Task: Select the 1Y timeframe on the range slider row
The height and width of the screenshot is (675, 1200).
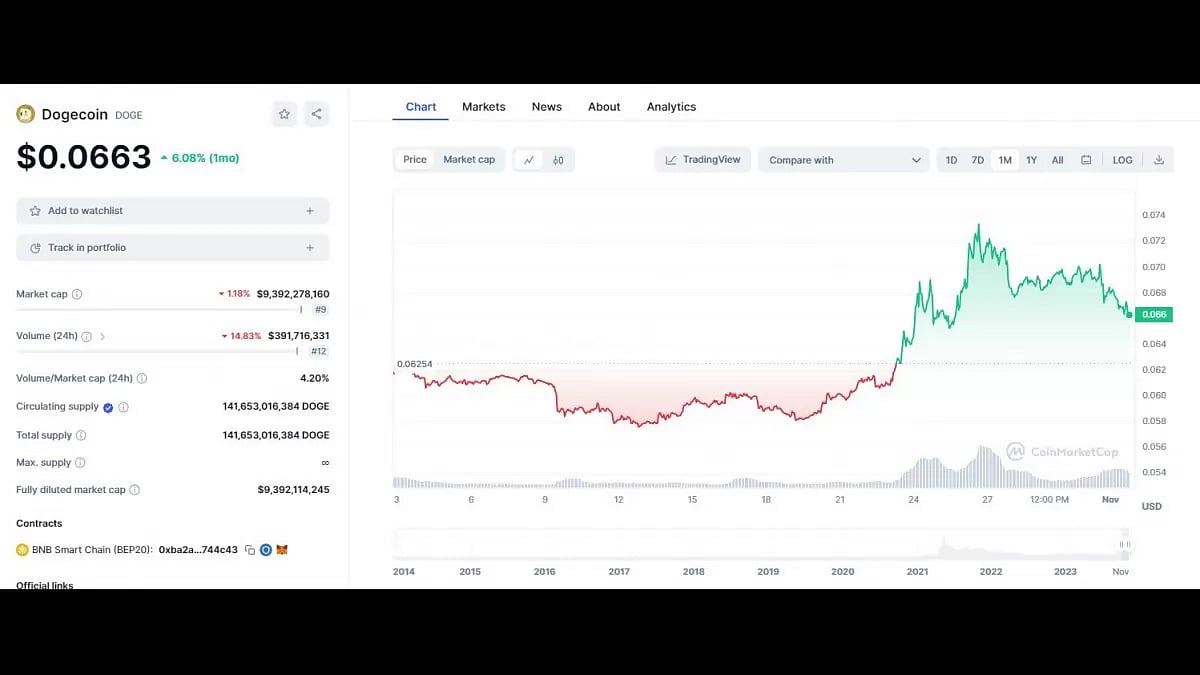Action: (x=1031, y=159)
